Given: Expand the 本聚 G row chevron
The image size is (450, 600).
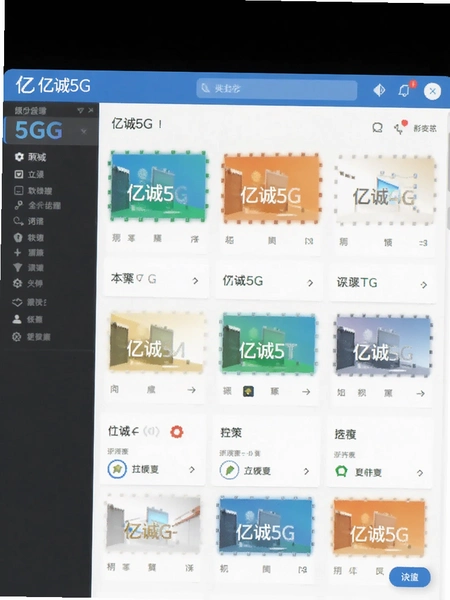Looking at the screenshot, I should [x=196, y=281].
